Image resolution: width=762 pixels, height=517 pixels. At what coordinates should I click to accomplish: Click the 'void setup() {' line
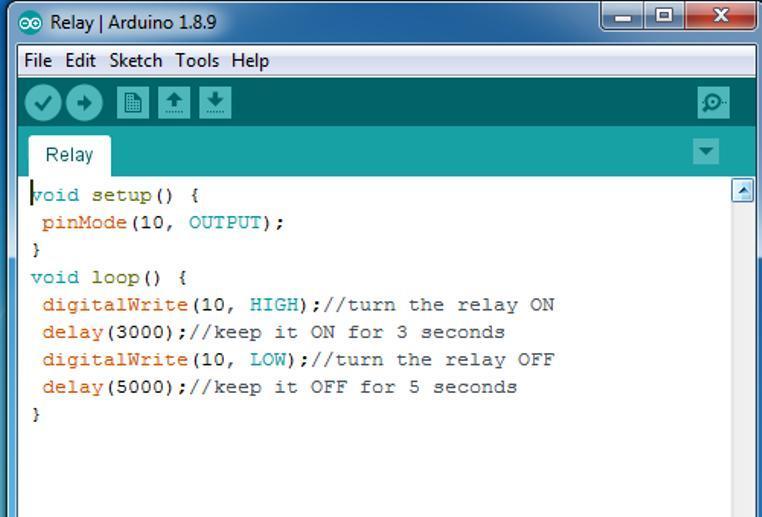click(115, 195)
